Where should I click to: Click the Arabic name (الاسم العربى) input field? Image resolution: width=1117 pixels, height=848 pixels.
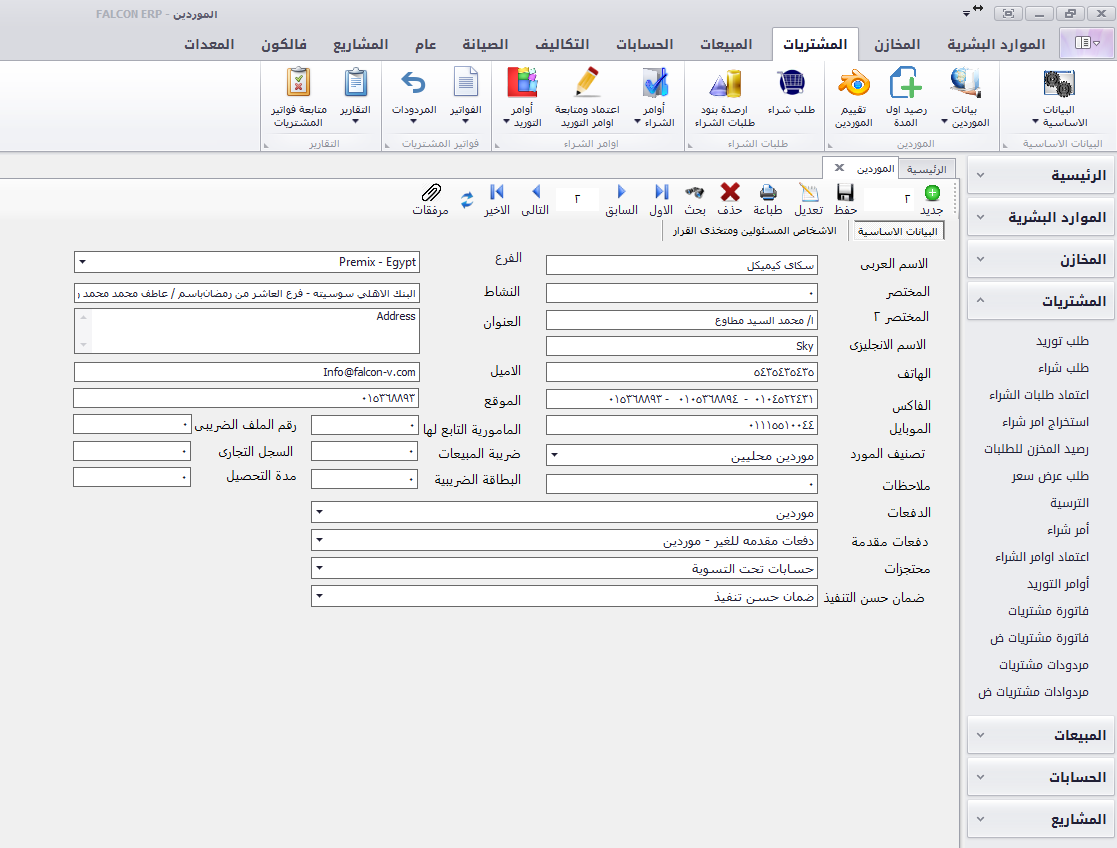(681, 265)
